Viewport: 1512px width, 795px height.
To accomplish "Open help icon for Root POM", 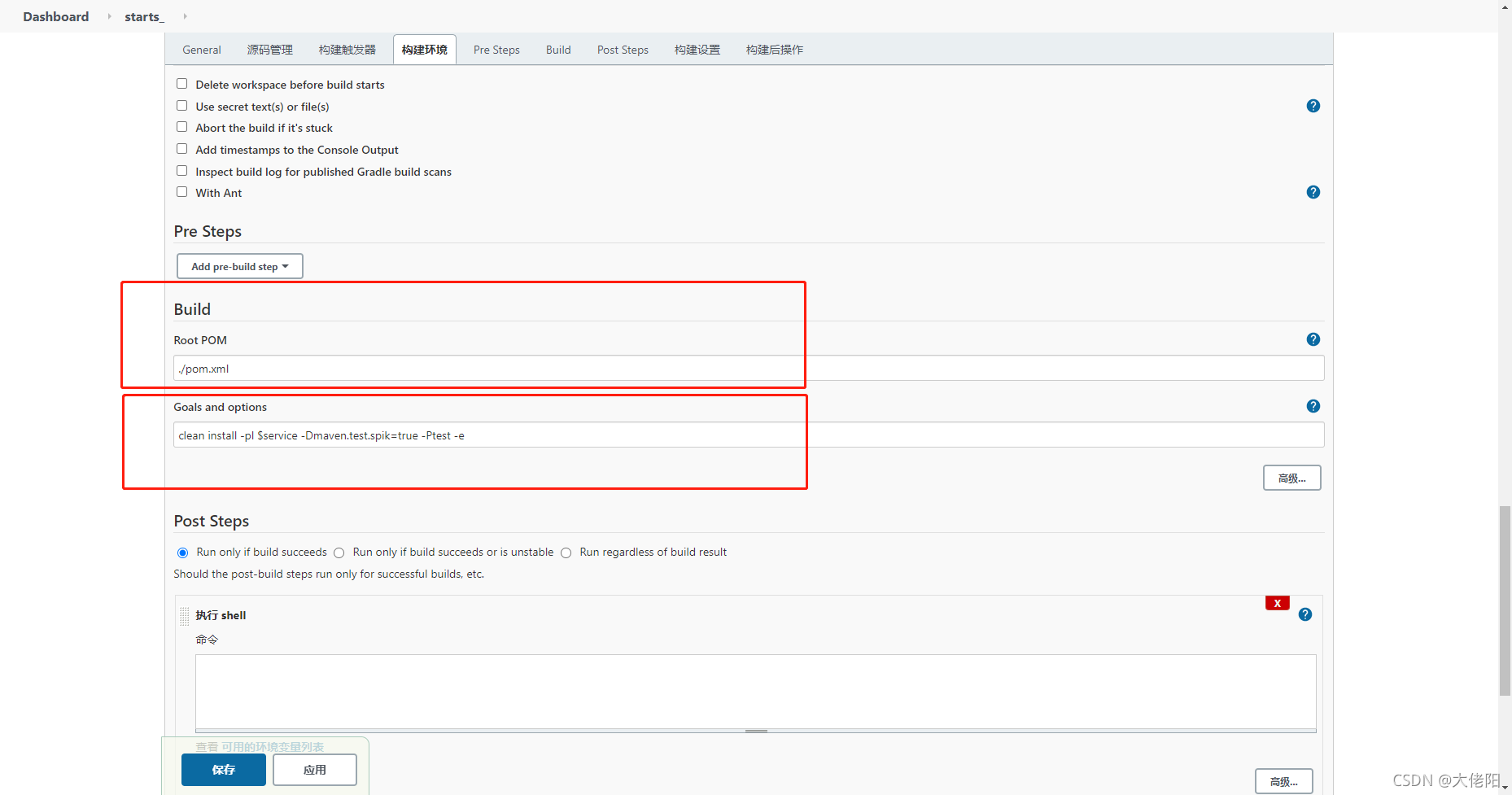I will (x=1313, y=339).
